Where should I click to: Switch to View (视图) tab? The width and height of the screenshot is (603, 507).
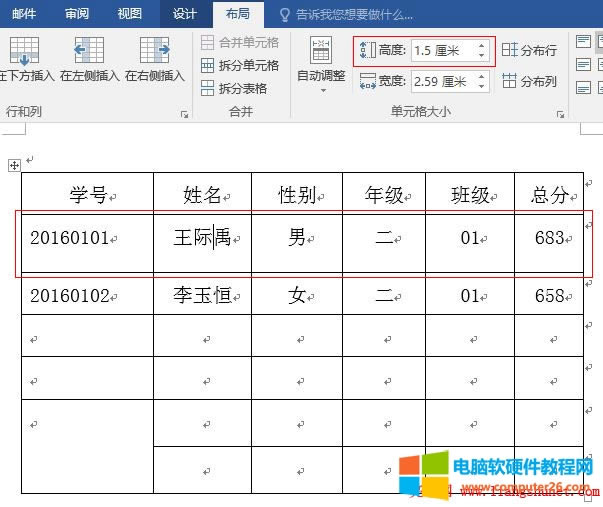130,14
